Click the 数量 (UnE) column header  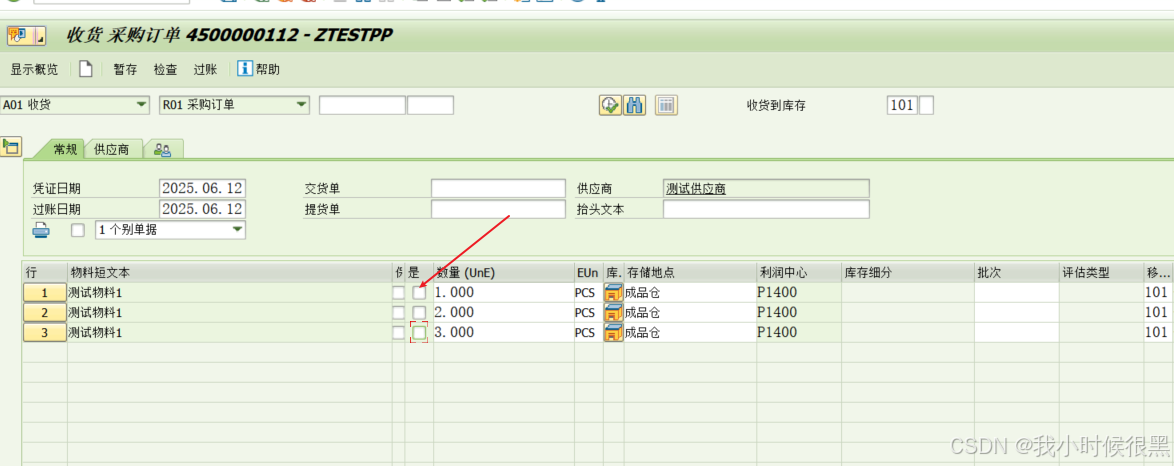point(503,272)
